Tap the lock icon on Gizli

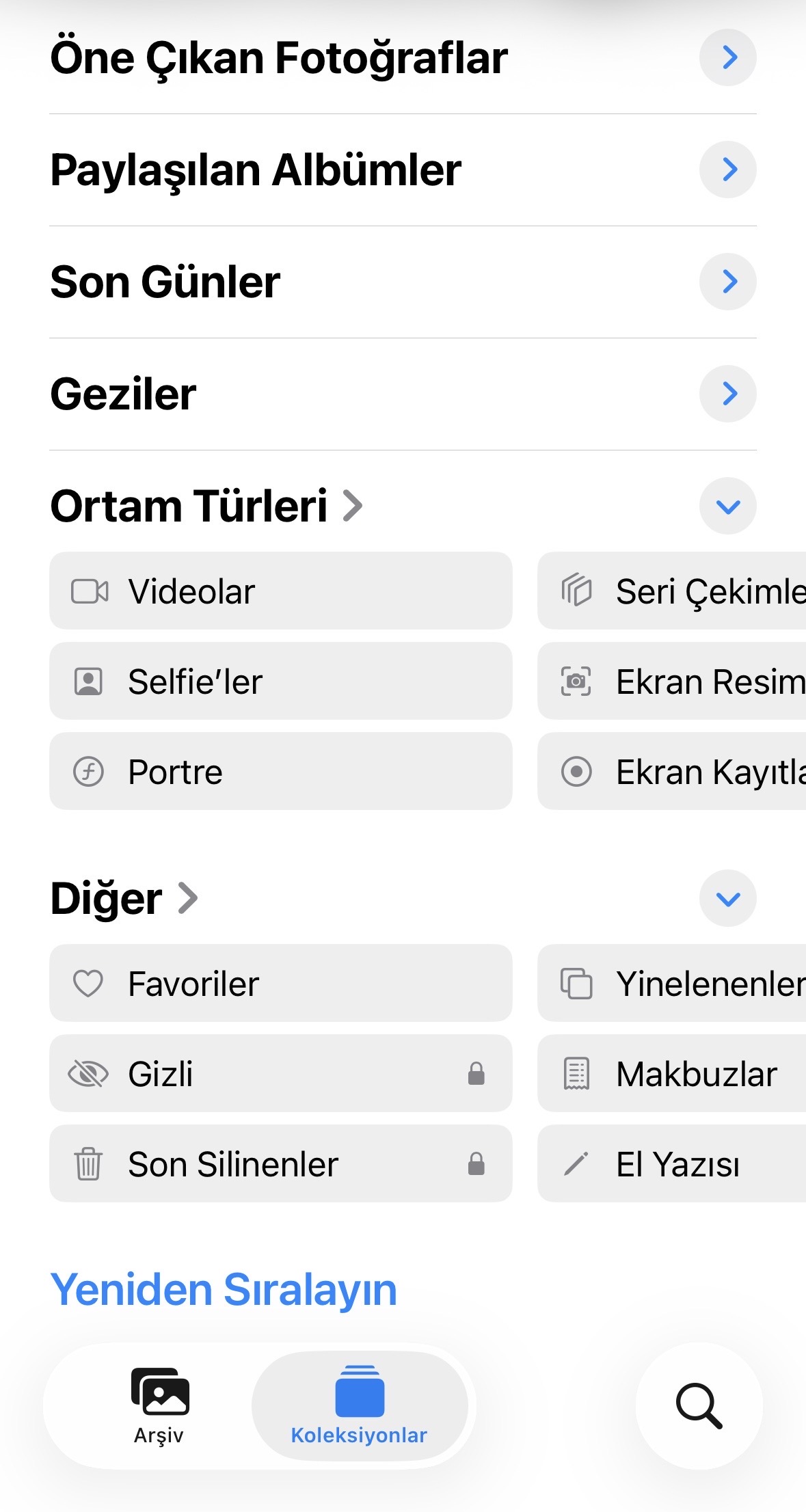[476, 1073]
